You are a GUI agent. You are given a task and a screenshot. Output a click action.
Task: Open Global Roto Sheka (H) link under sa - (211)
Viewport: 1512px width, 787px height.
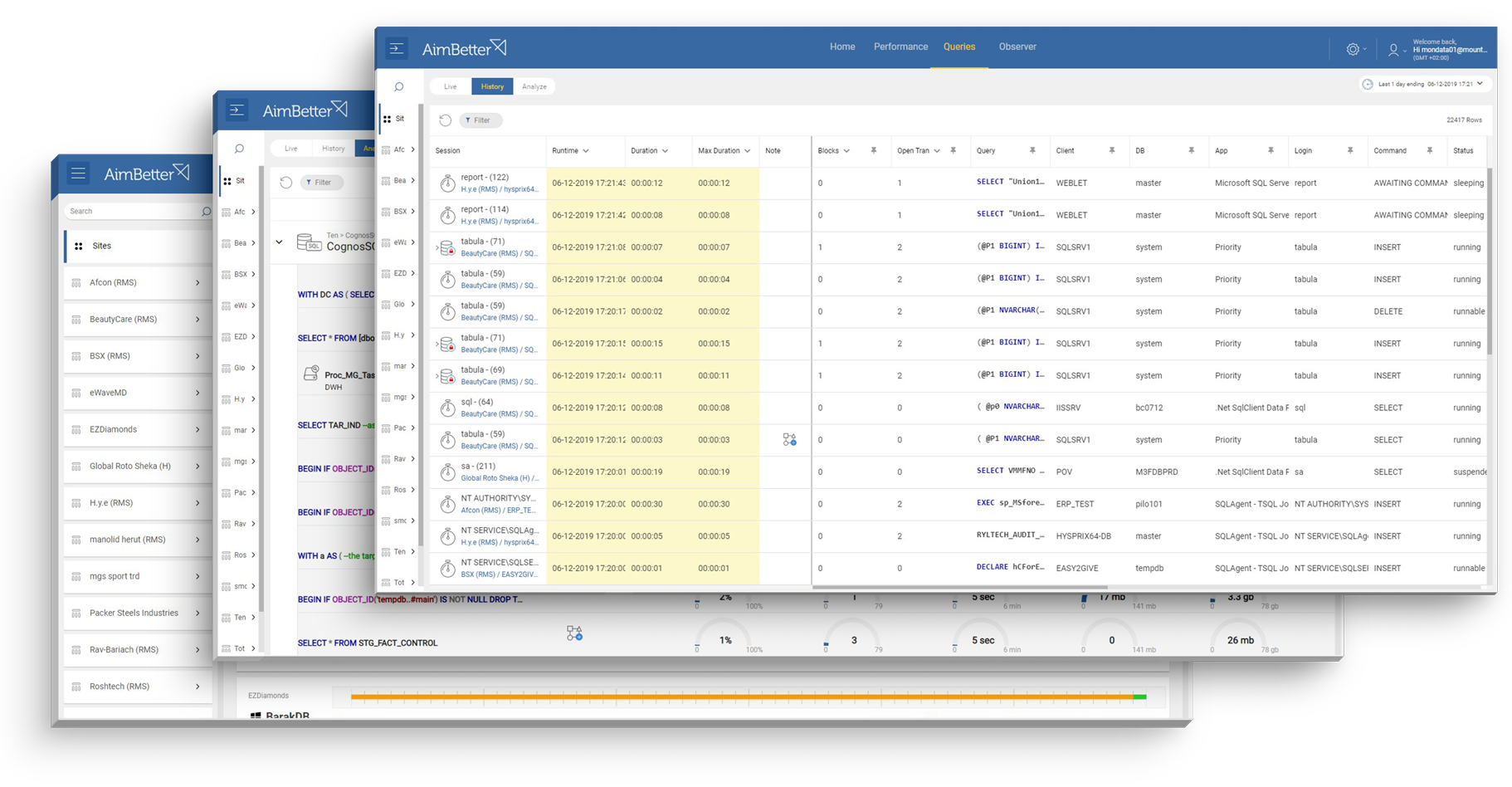500,478
